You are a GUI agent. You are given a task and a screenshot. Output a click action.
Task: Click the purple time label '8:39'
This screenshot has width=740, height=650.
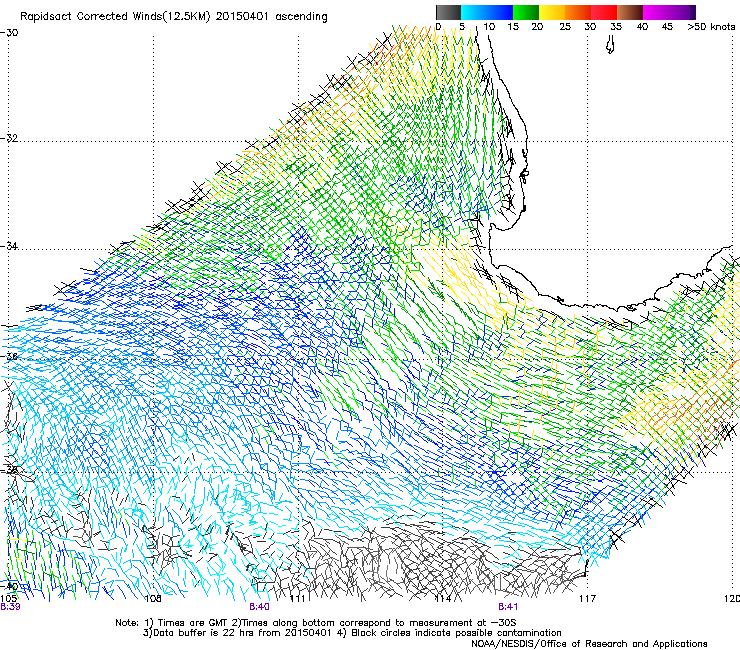(10, 607)
